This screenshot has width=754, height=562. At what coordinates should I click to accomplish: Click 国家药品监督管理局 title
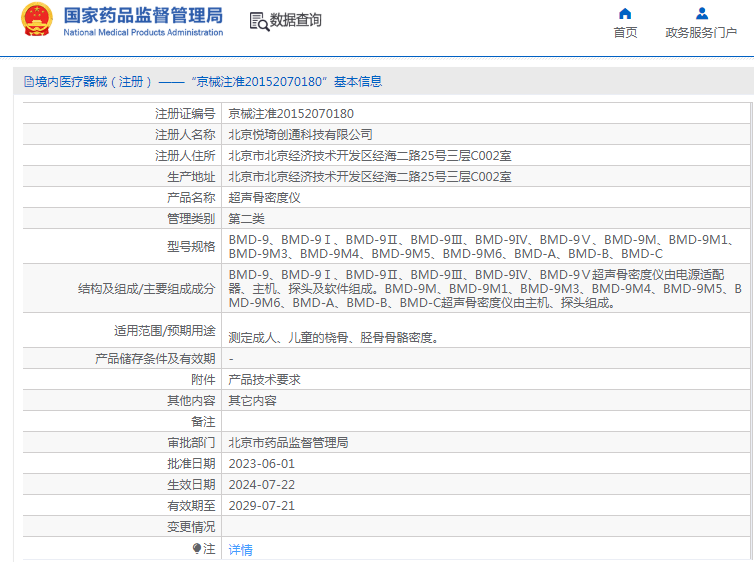tap(143, 15)
